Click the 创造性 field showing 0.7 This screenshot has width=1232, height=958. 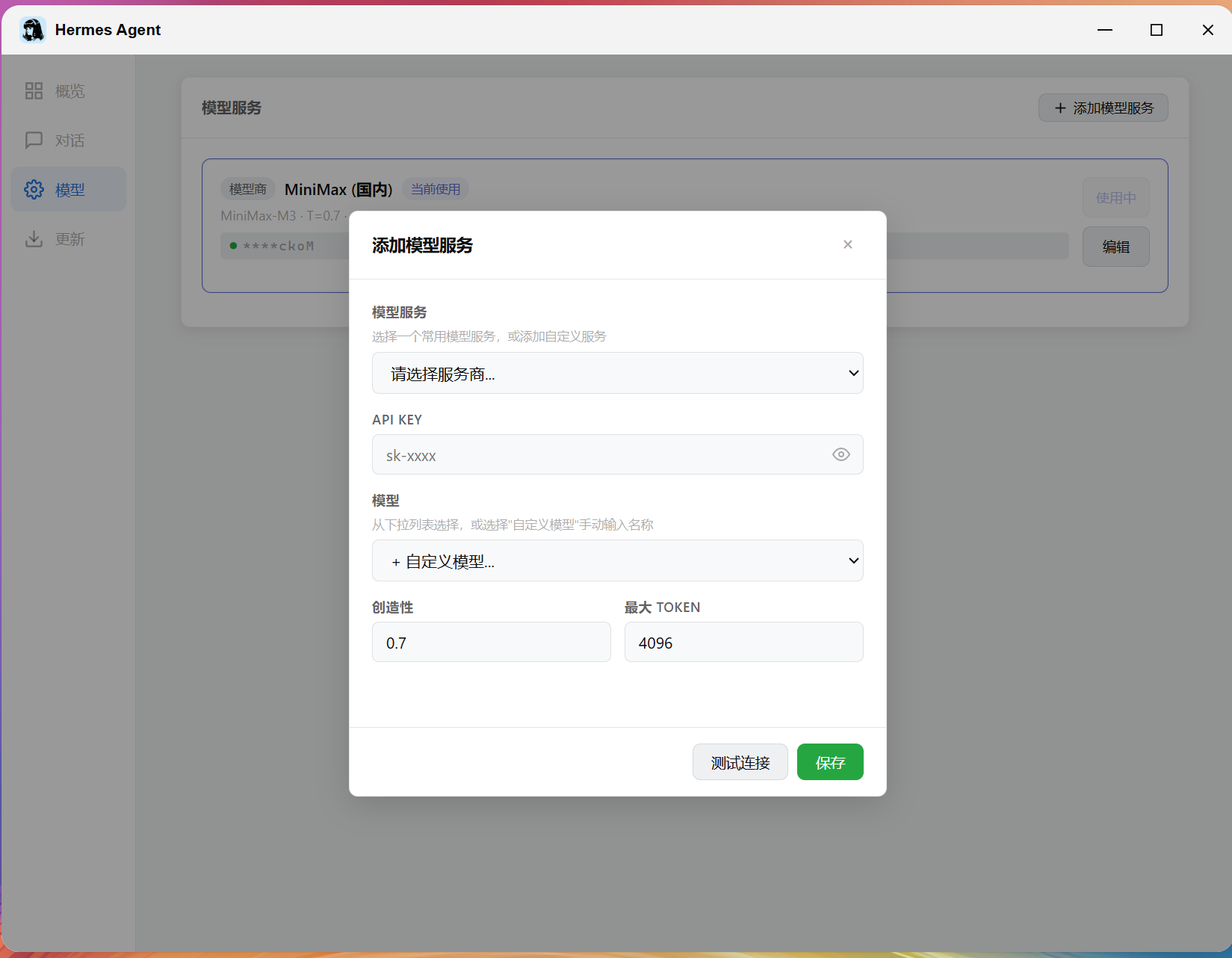[x=492, y=642]
